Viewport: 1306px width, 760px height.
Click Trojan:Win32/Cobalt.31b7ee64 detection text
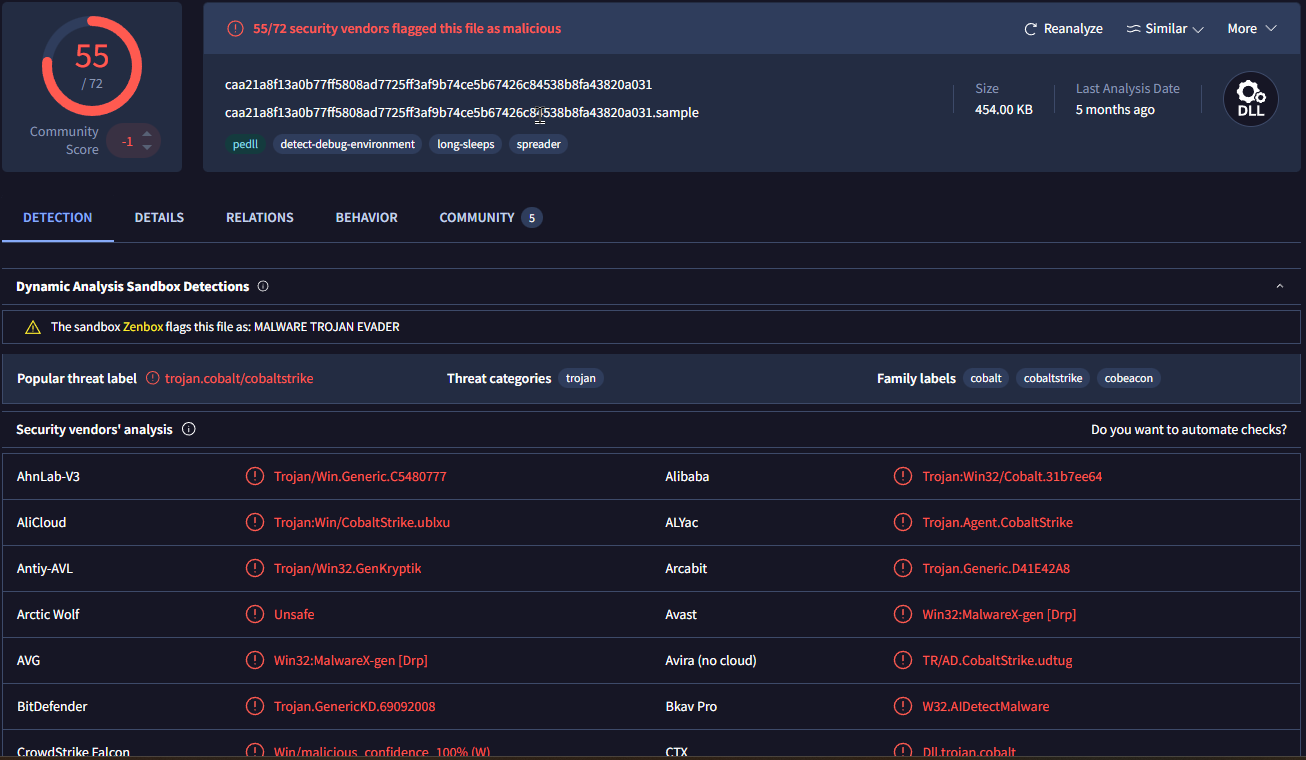pyautogui.click(x=1012, y=476)
